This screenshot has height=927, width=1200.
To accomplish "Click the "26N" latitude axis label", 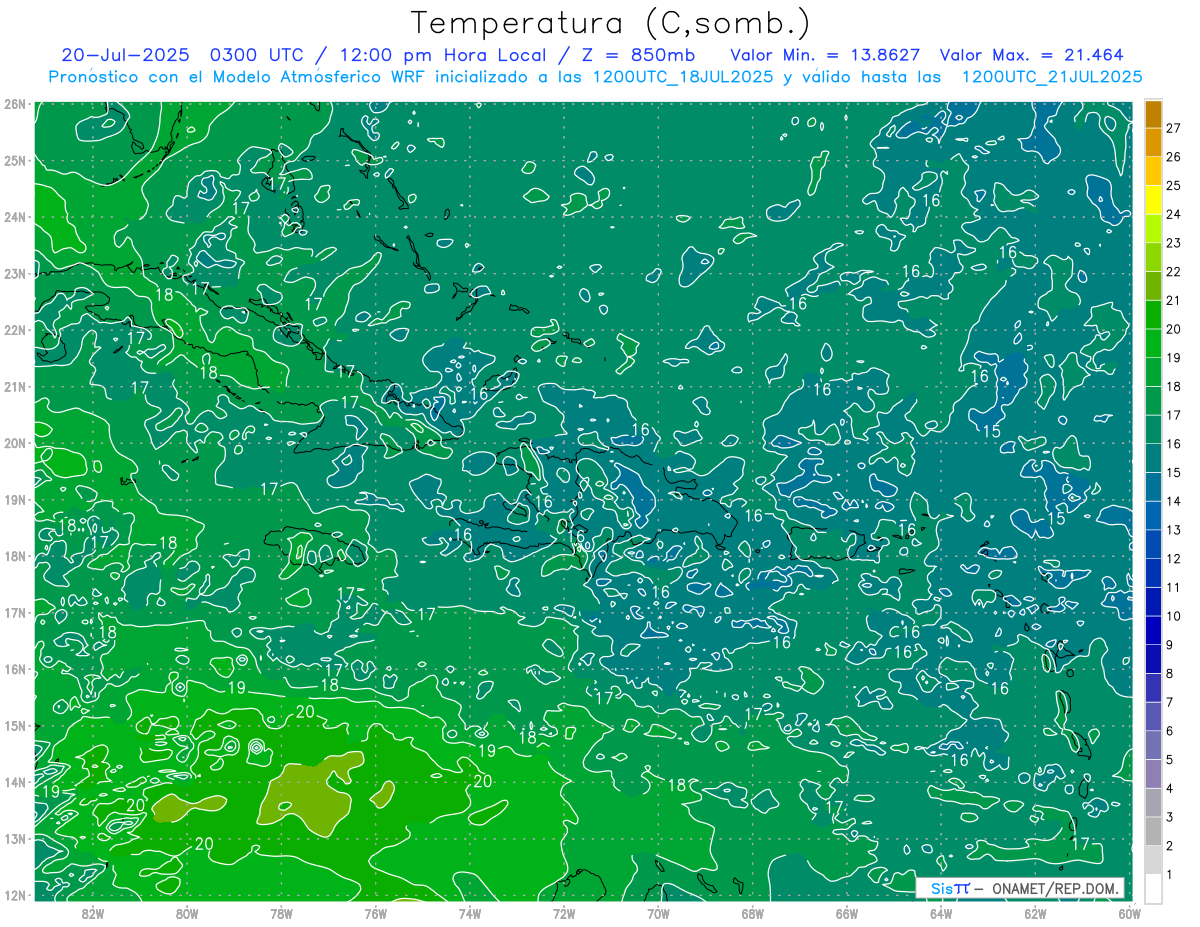I will tap(14, 103).
